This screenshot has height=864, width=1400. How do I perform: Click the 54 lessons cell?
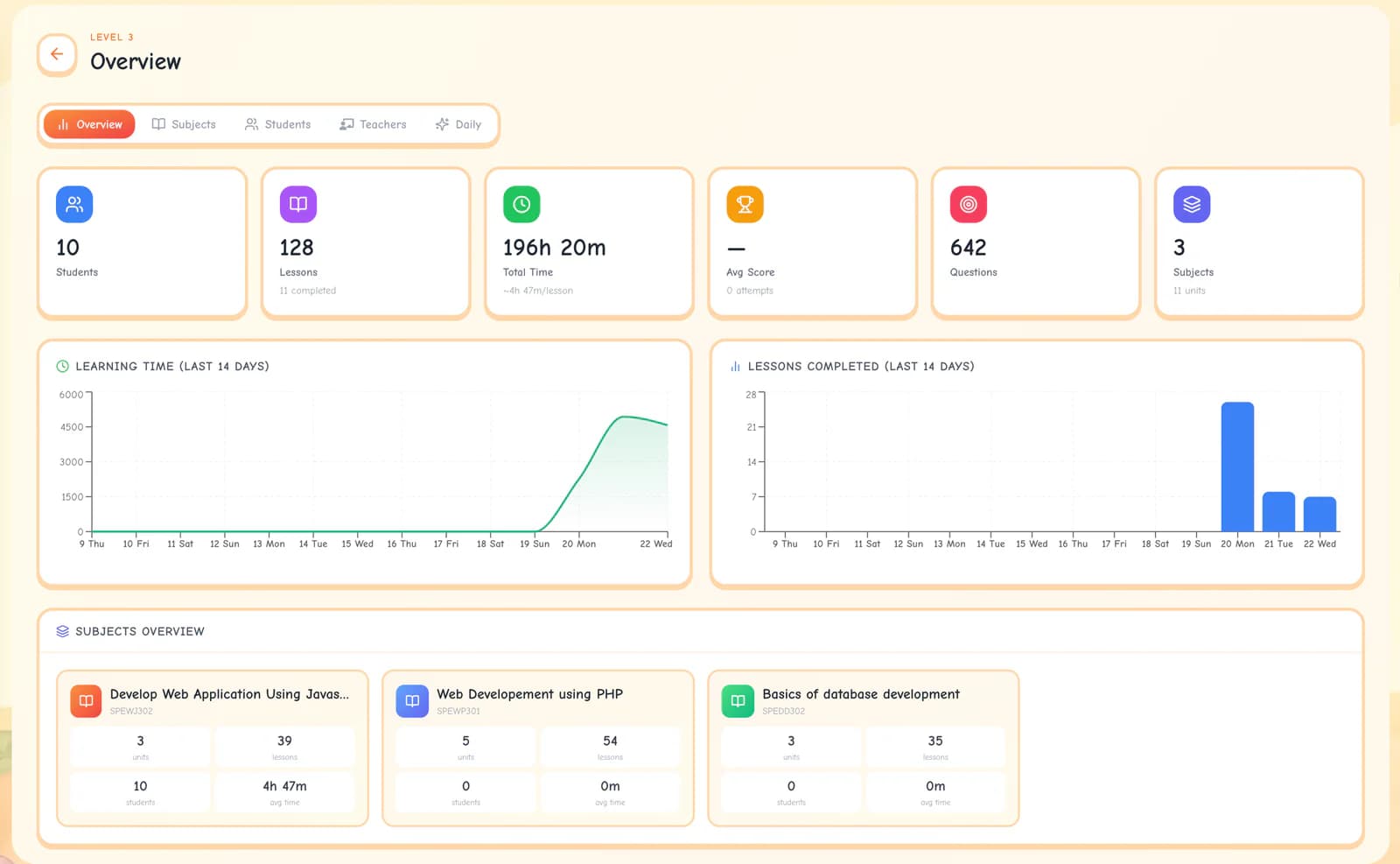click(610, 747)
